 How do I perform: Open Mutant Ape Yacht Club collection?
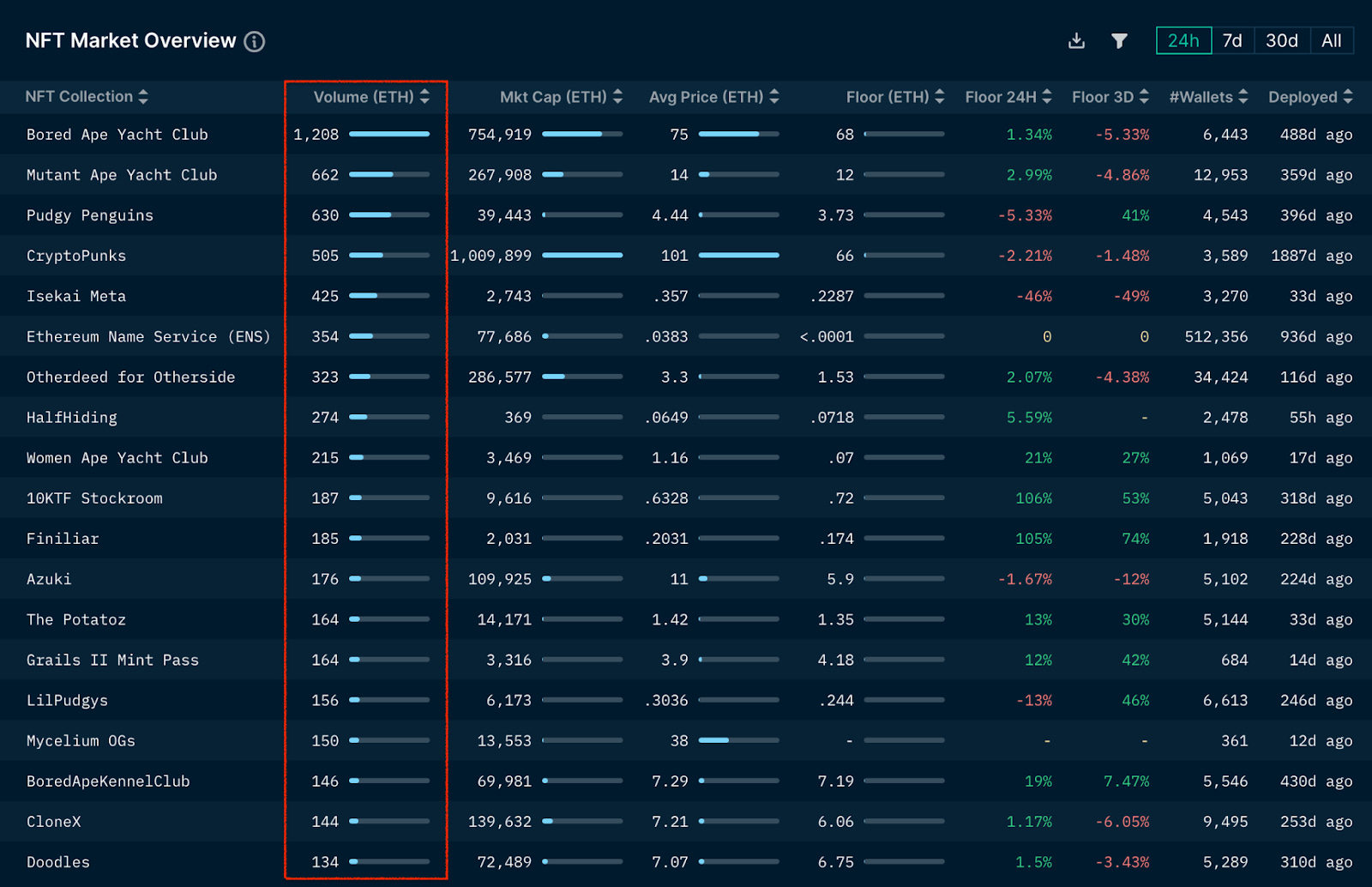(x=122, y=175)
